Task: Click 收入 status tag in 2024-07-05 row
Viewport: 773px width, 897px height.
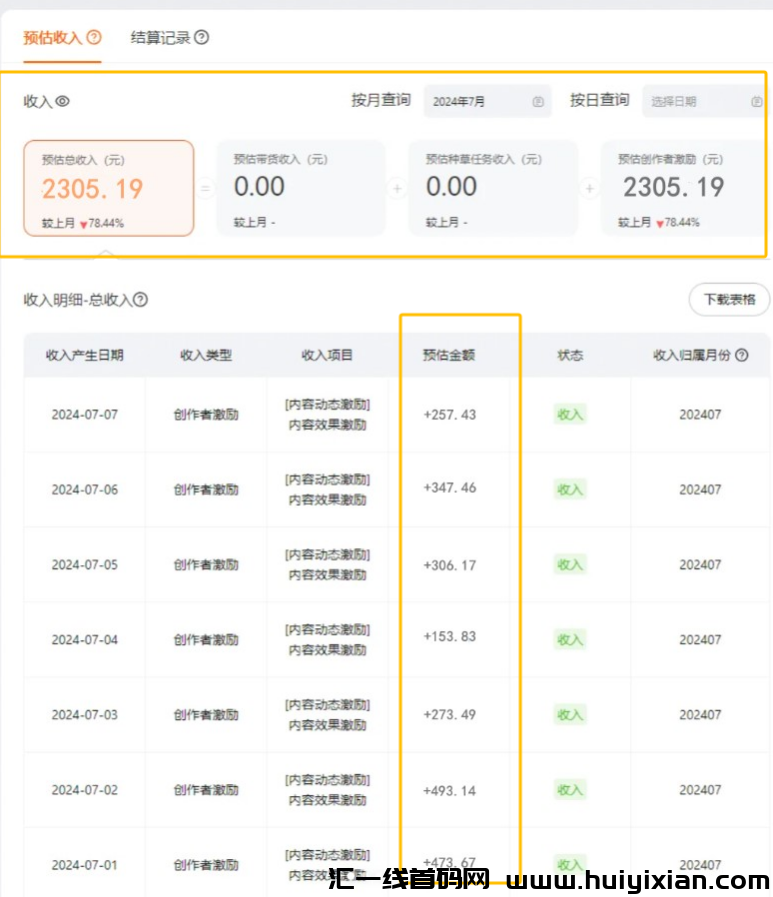Action: pos(570,565)
